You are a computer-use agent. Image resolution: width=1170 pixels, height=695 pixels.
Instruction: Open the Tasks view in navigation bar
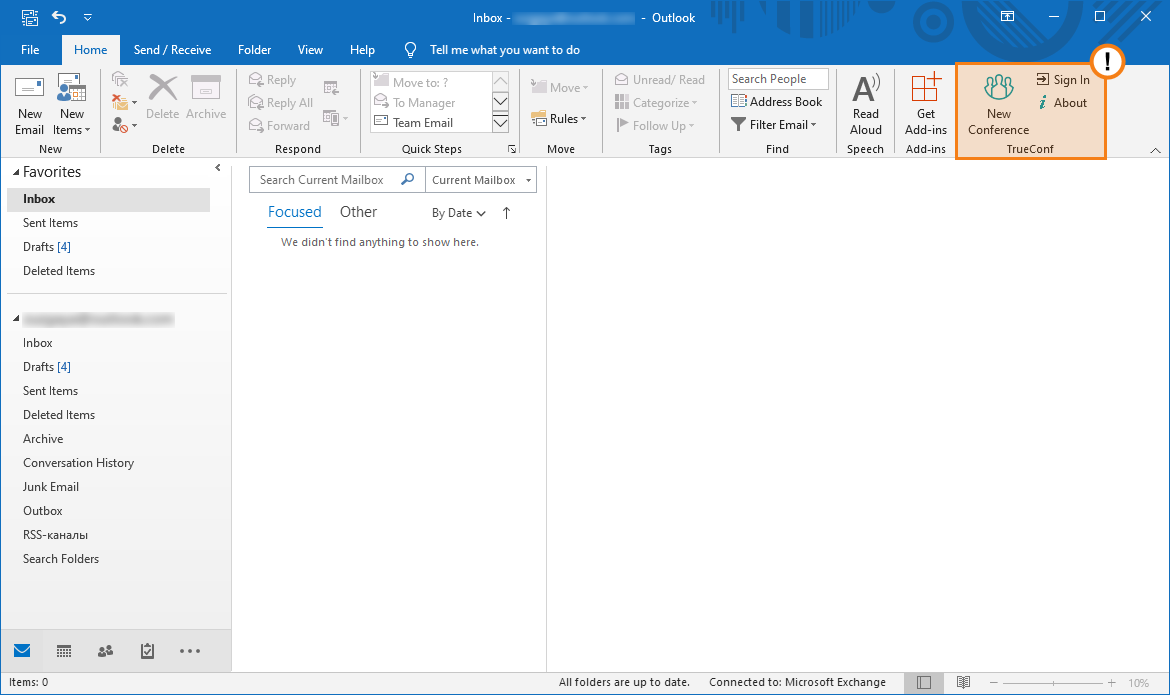coord(147,651)
